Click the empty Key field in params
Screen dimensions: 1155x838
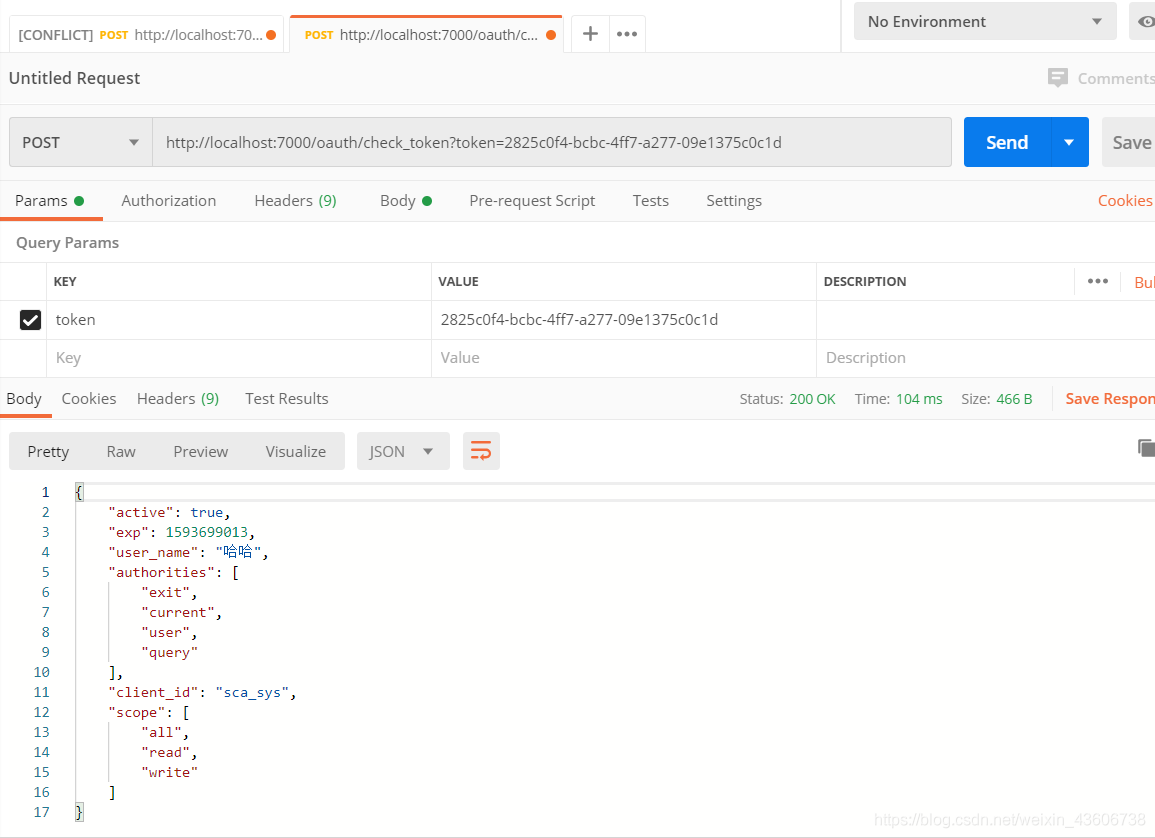click(x=238, y=358)
